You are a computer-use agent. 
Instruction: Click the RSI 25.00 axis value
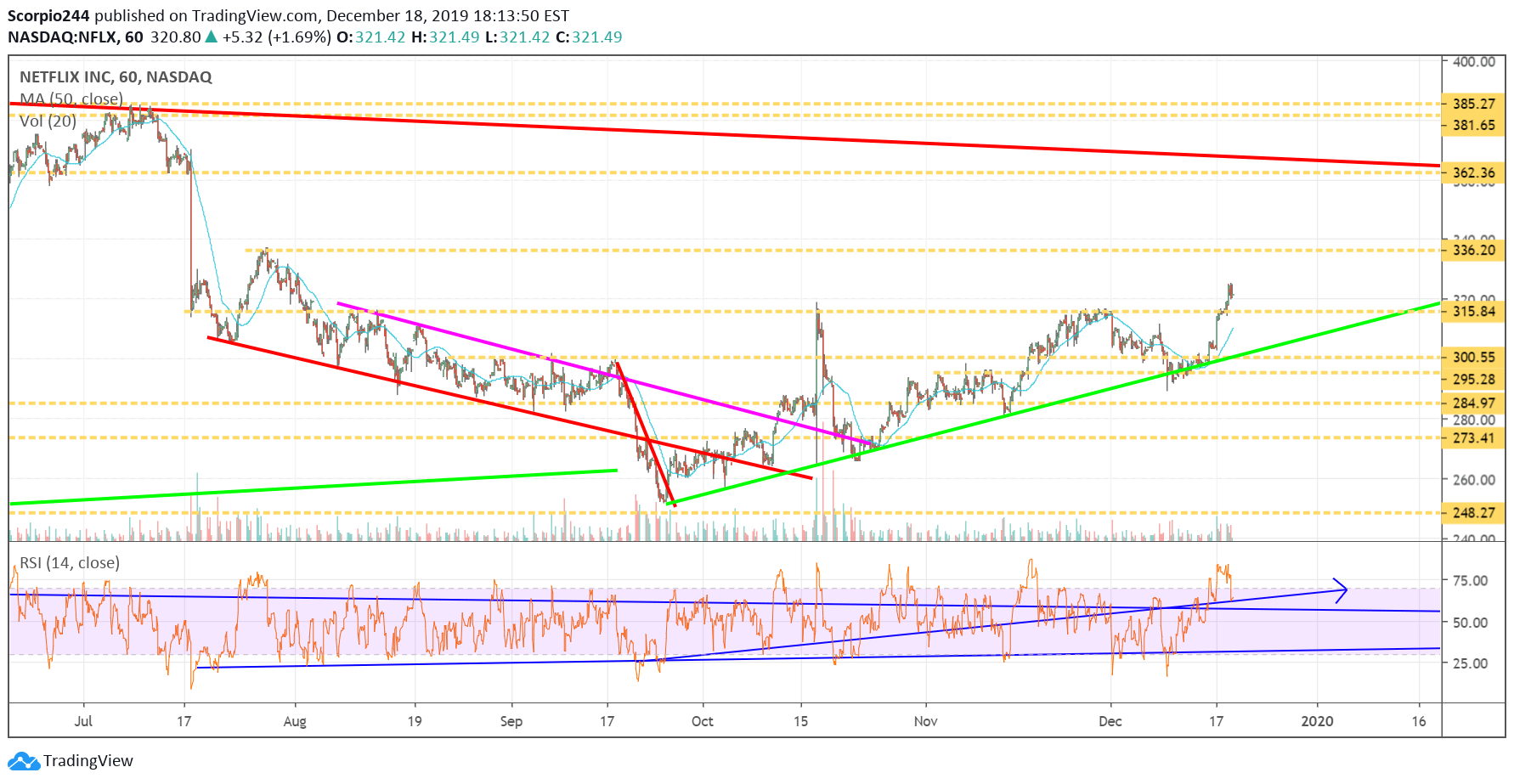1470,663
